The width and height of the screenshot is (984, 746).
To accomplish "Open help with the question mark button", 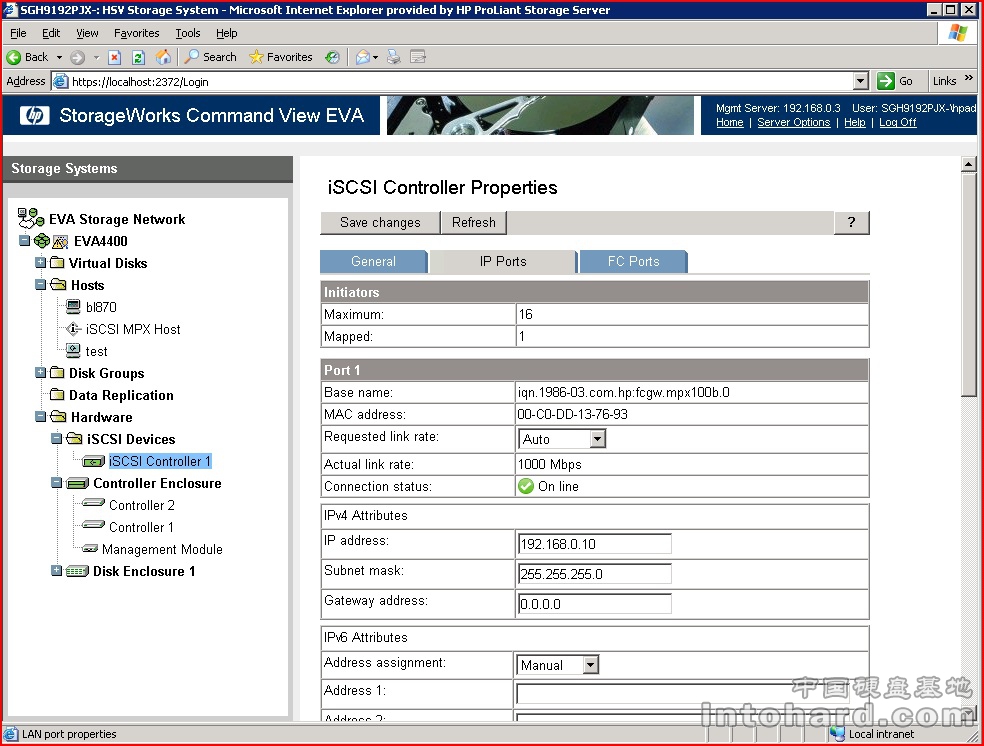I will click(852, 223).
